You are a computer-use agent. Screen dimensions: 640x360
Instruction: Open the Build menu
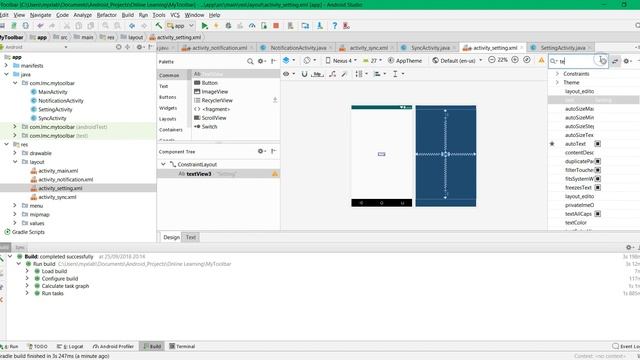tap(128, 15)
